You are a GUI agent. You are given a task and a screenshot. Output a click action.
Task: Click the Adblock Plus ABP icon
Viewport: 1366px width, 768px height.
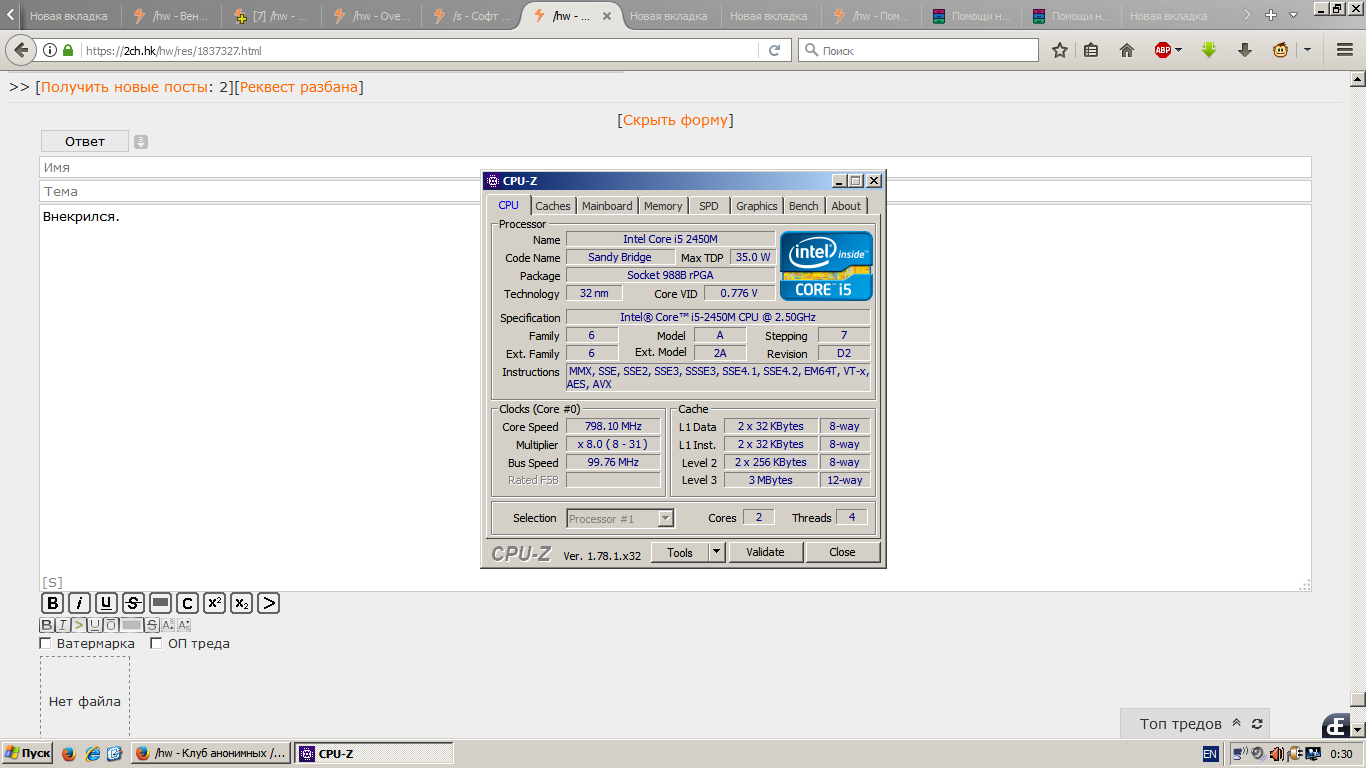coord(1162,50)
